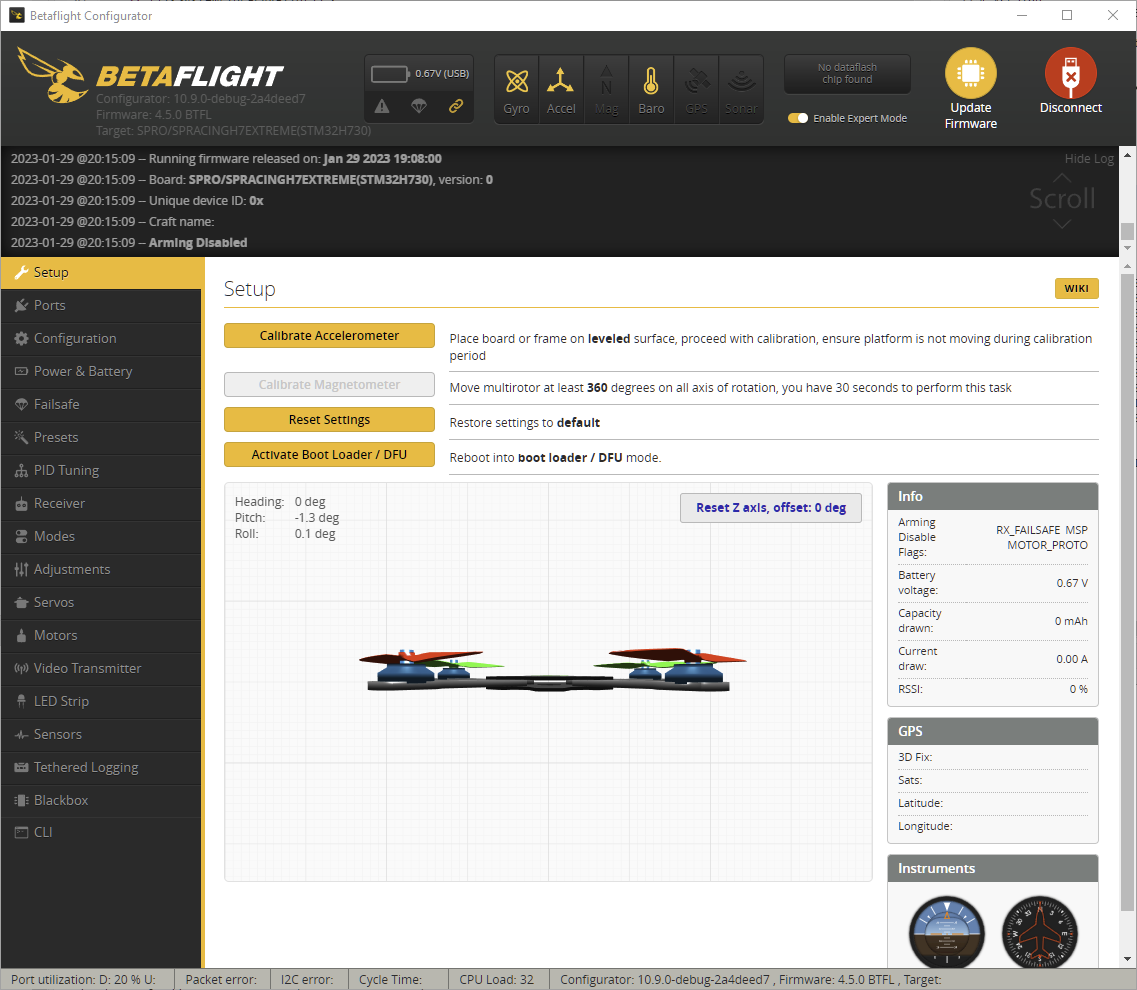Viewport: 1137px width, 990px height.
Task: Click the Battery voltage '0.67 V' value
Action: click(1072, 583)
